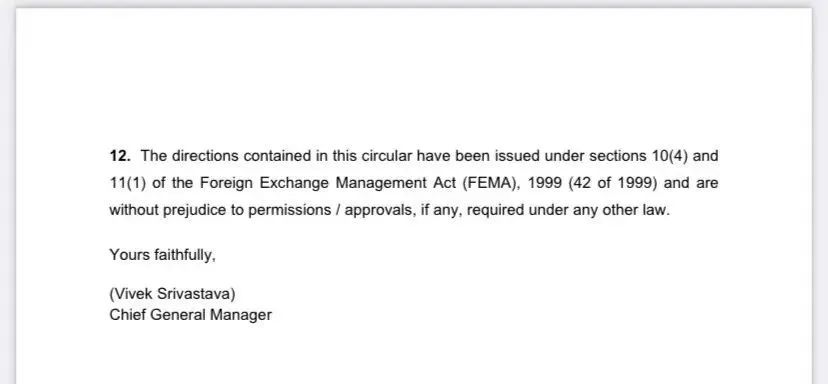828x384 pixels.
Task: Click the signatory name "(Vivek Srivastava)"
Action: 172,294
